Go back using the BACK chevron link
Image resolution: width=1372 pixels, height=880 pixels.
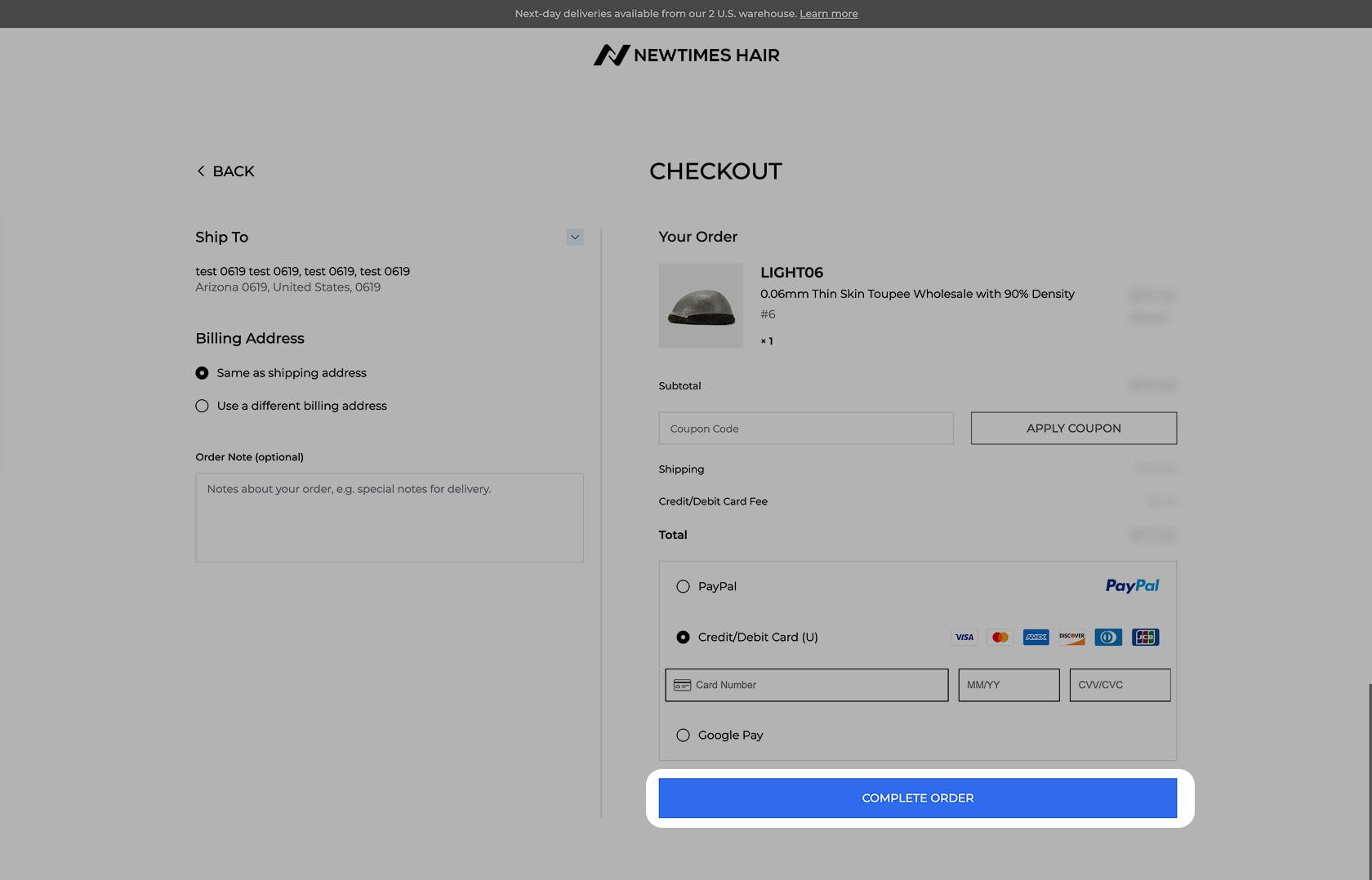pos(225,171)
